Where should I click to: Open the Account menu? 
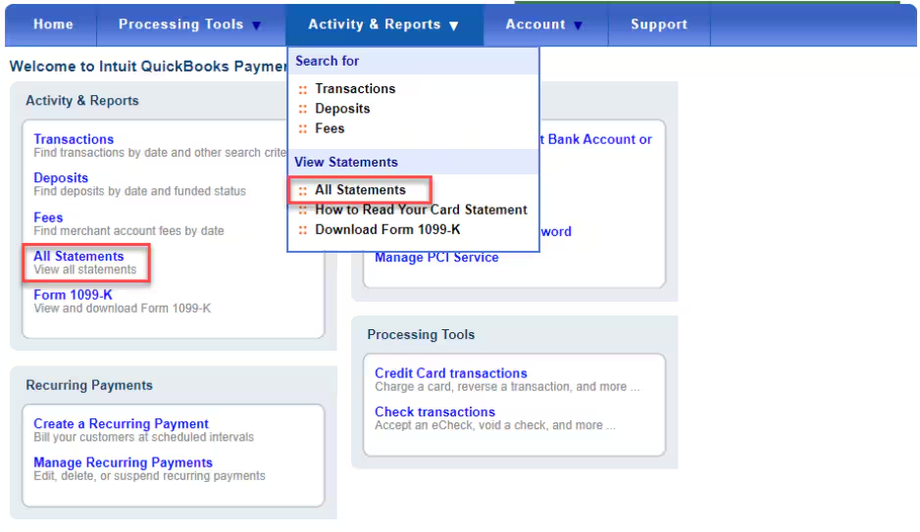tap(545, 25)
